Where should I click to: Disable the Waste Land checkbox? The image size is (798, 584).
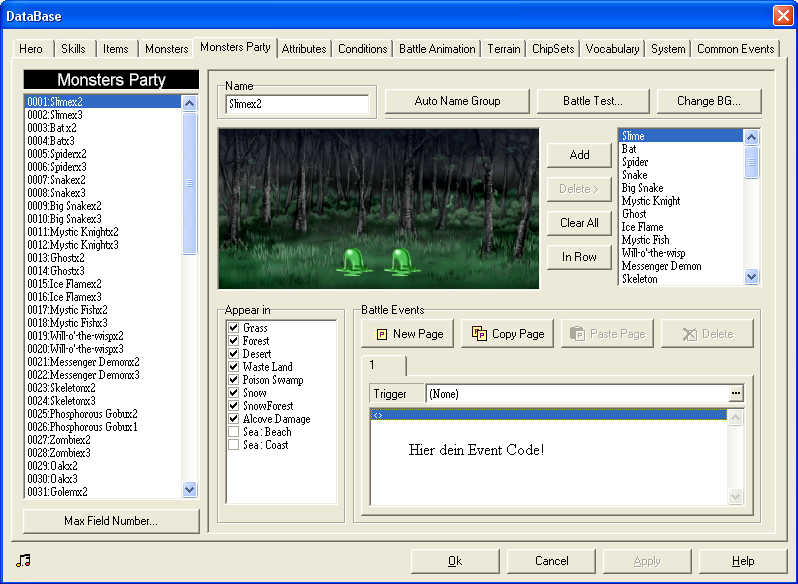click(234, 366)
